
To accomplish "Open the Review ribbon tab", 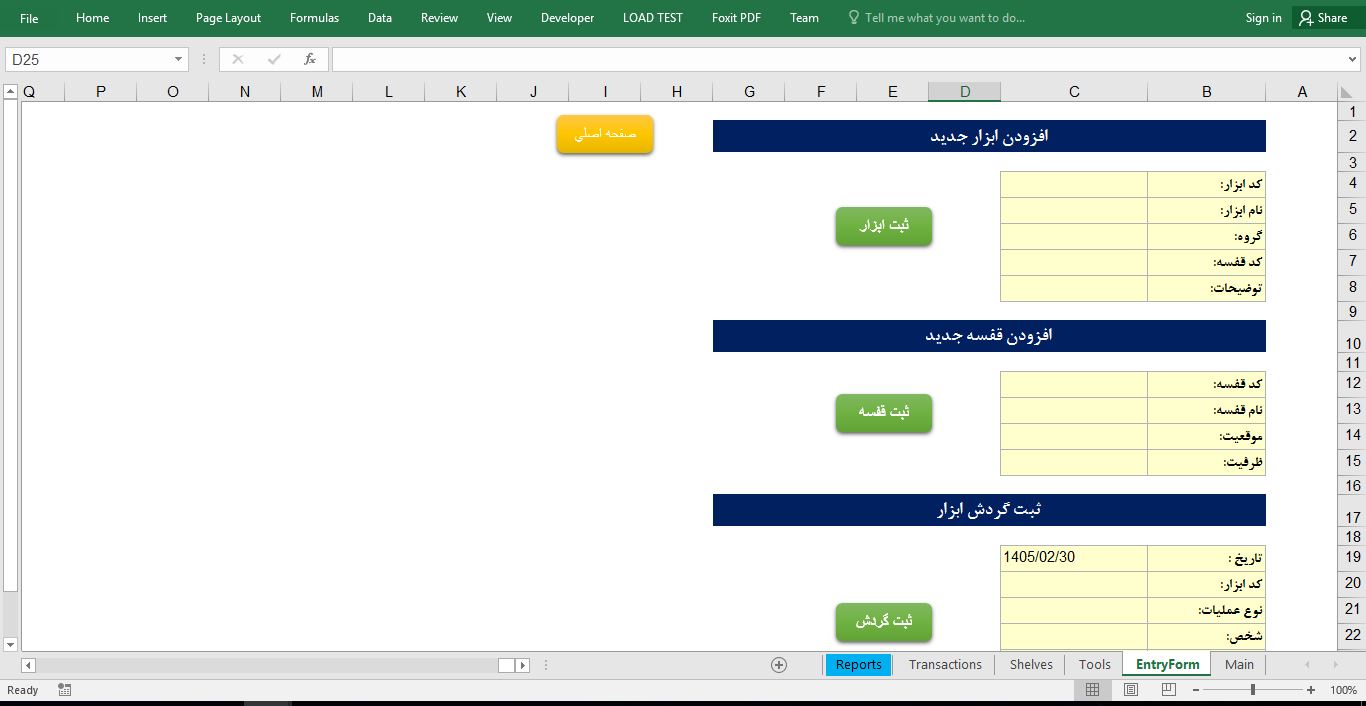I will point(439,18).
